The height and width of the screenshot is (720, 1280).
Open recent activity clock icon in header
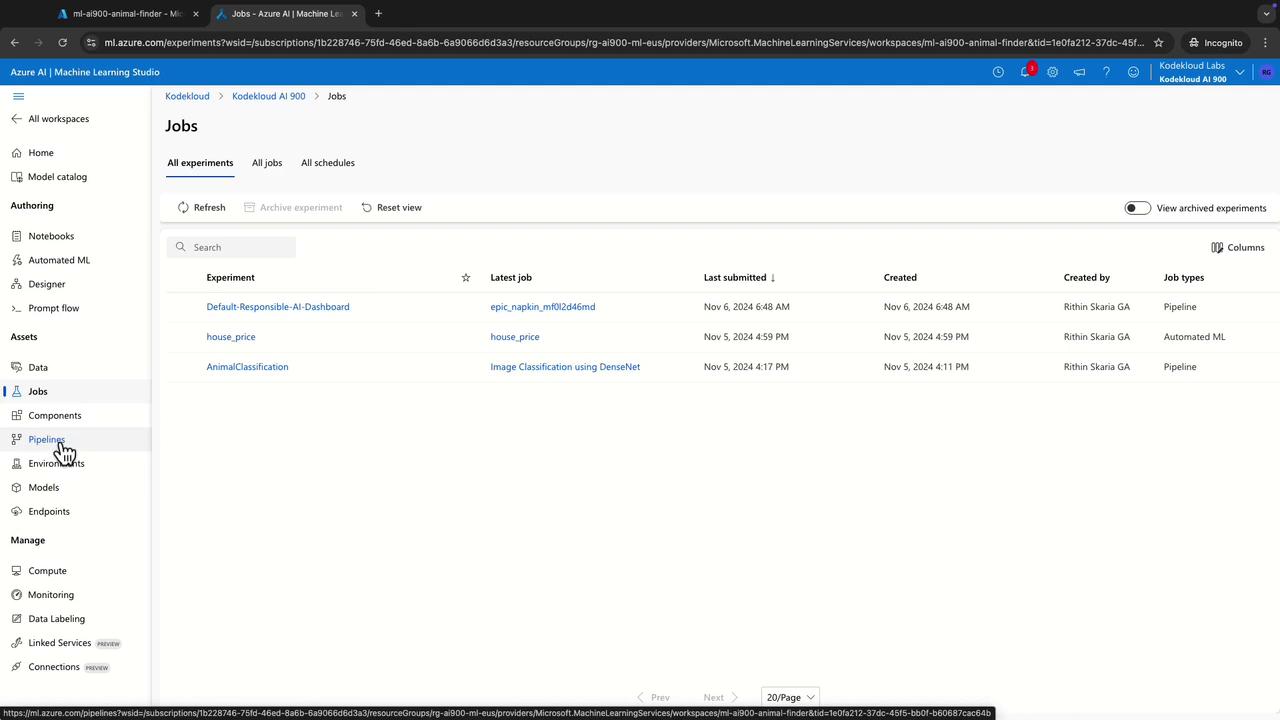[x=998, y=72]
